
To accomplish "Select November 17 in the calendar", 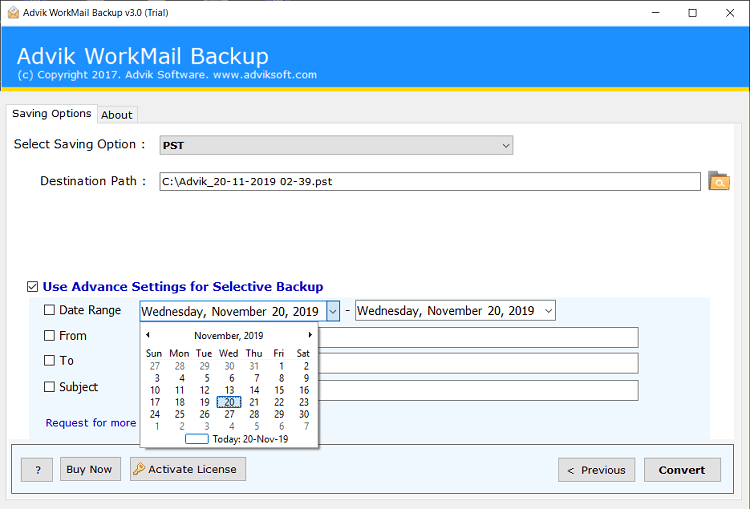I will 155,402.
